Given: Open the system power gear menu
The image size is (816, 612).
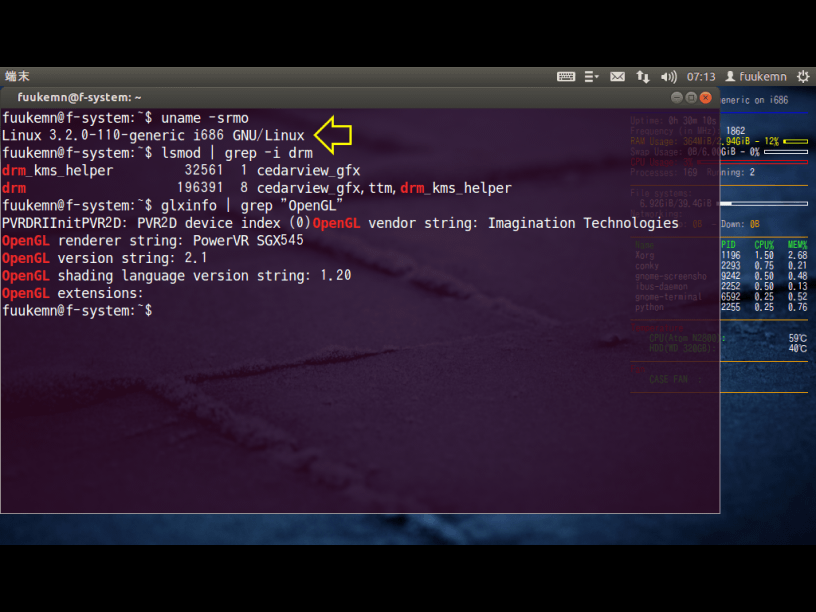Looking at the screenshot, I should pyautogui.click(x=803, y=77).
